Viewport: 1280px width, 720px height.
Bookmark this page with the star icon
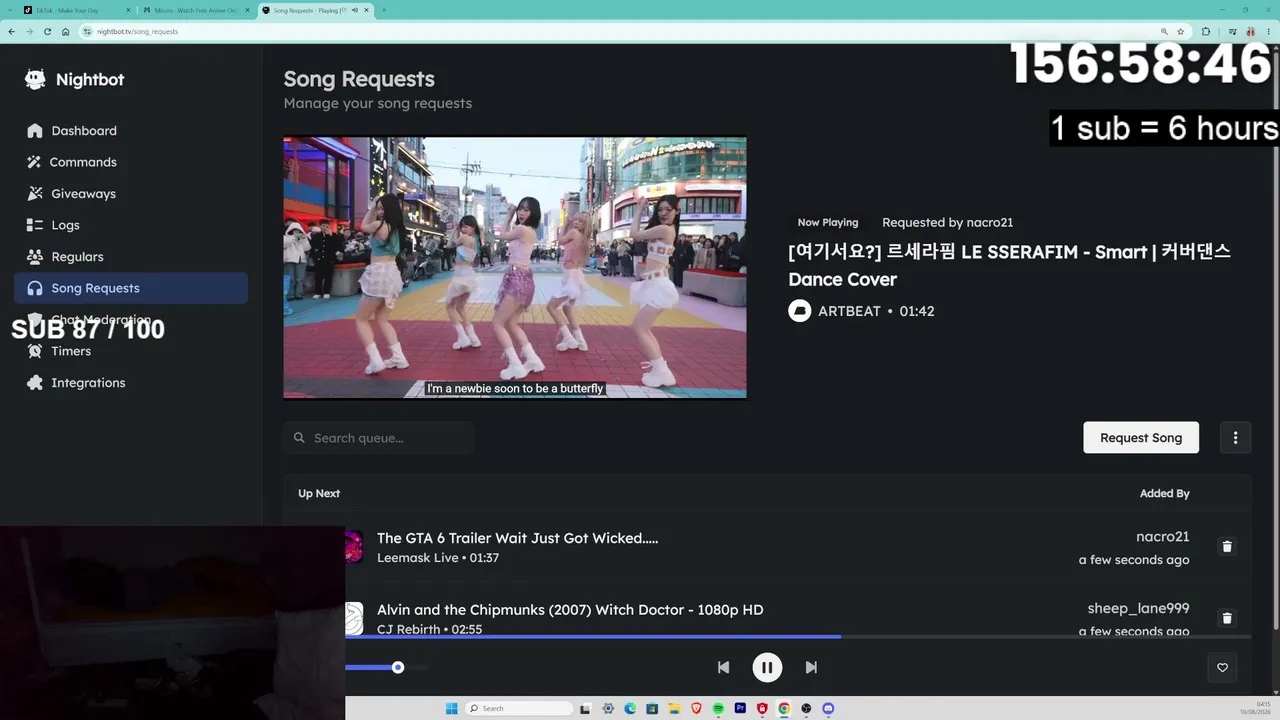point(1181,31)
